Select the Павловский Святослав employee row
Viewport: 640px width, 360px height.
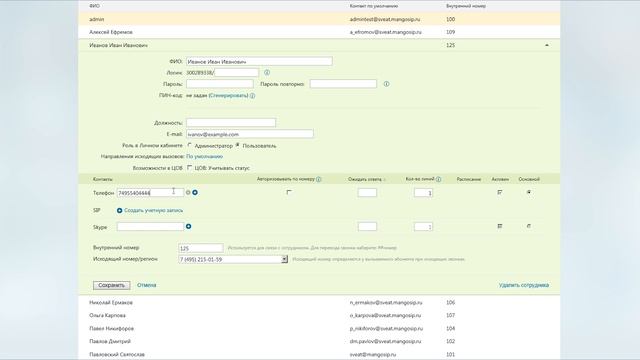click(319, 354)
